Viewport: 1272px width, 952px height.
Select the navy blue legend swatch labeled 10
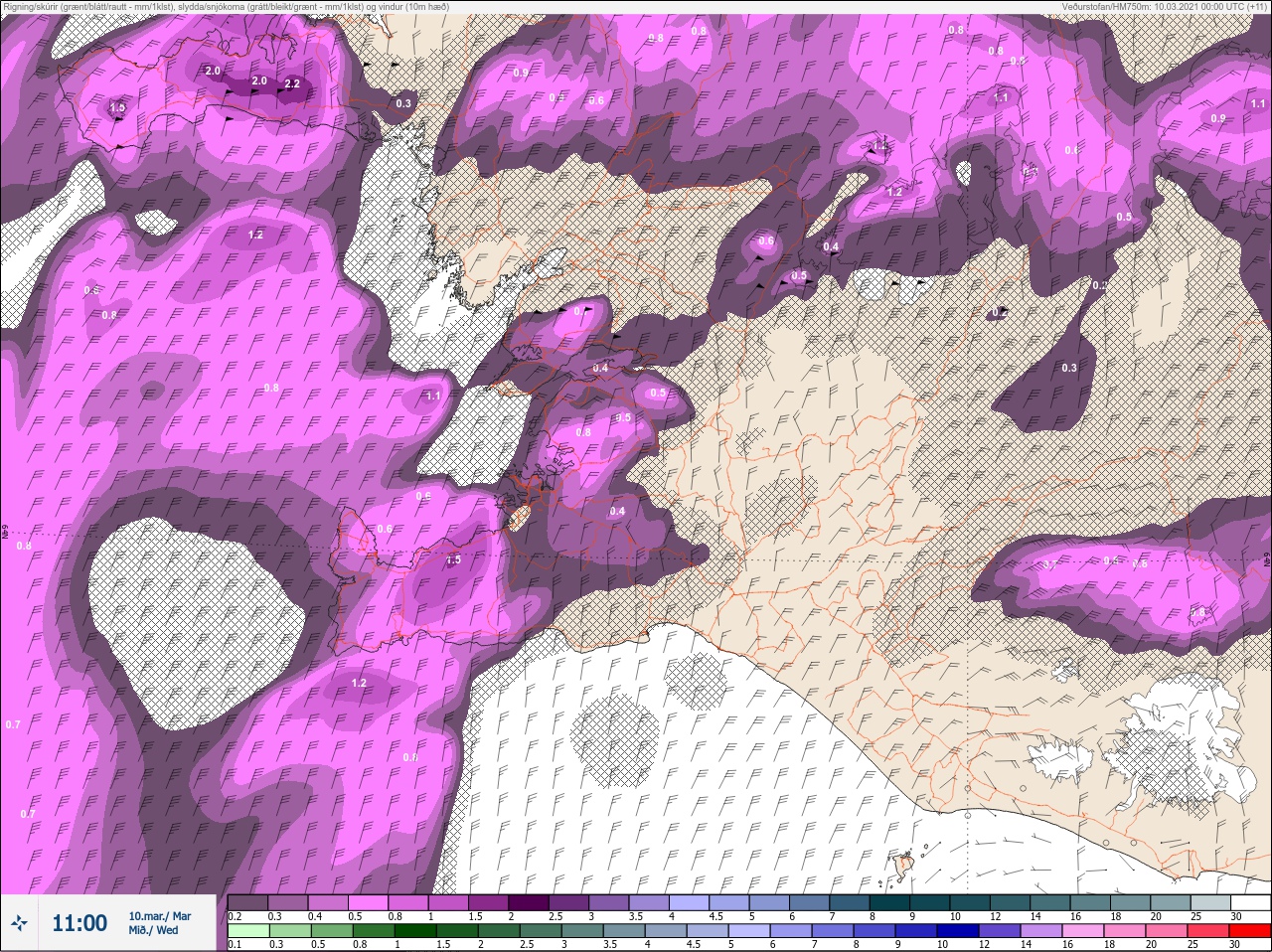click(959, 931)
